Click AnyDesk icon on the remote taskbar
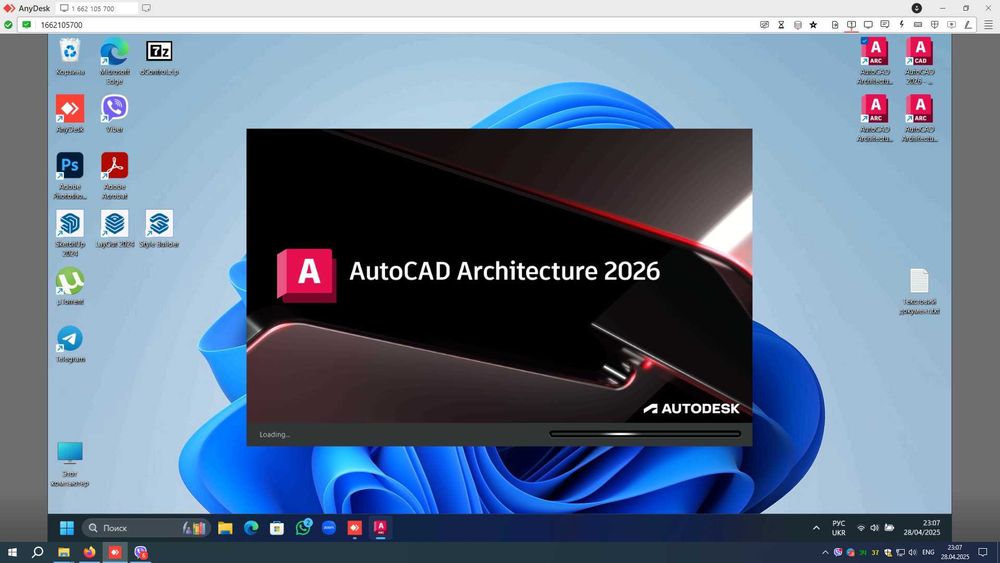The image size is (1000, 563). (x=355, y=528)
